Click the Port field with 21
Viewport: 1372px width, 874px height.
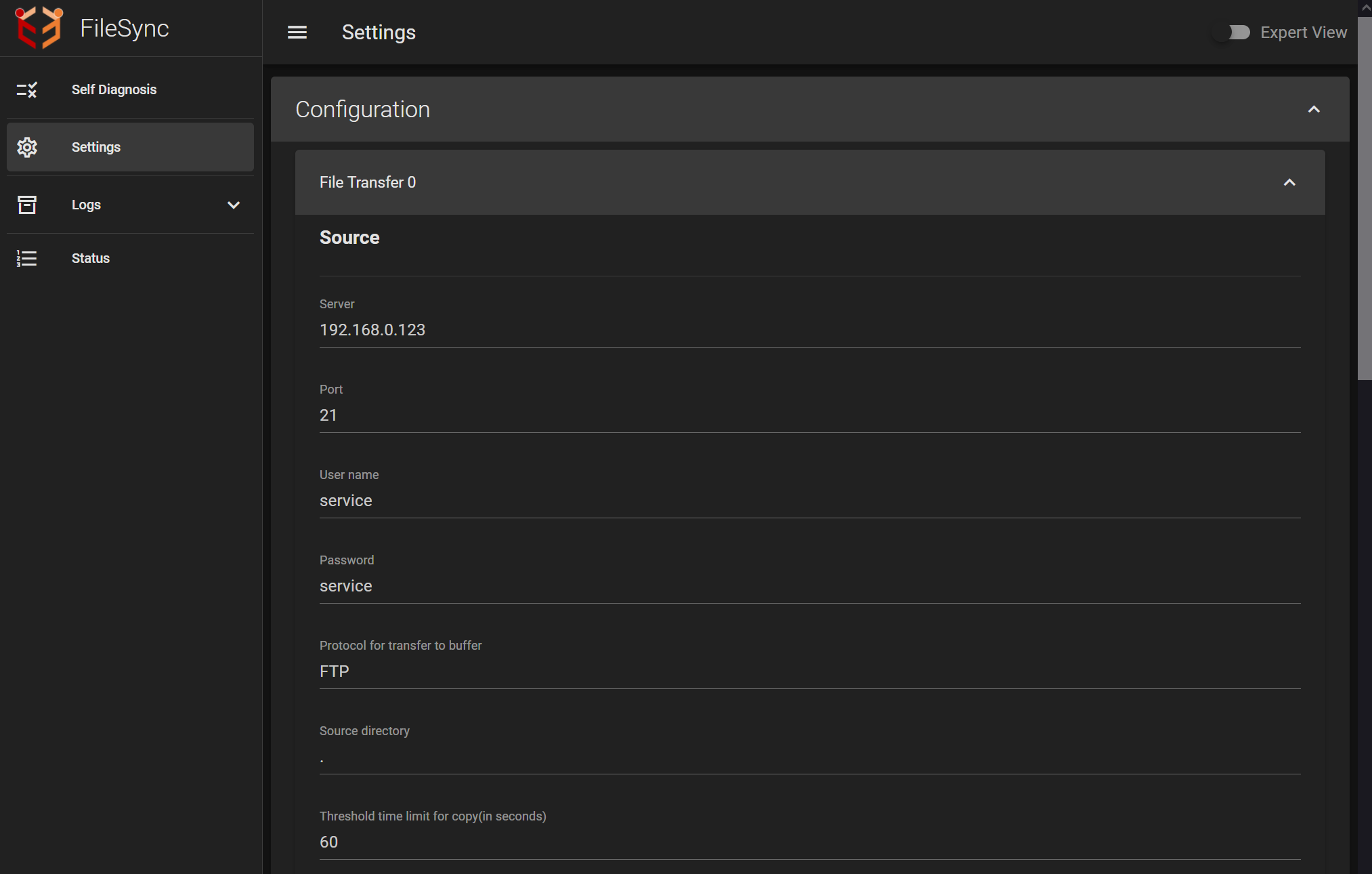[x=810, y=415]
